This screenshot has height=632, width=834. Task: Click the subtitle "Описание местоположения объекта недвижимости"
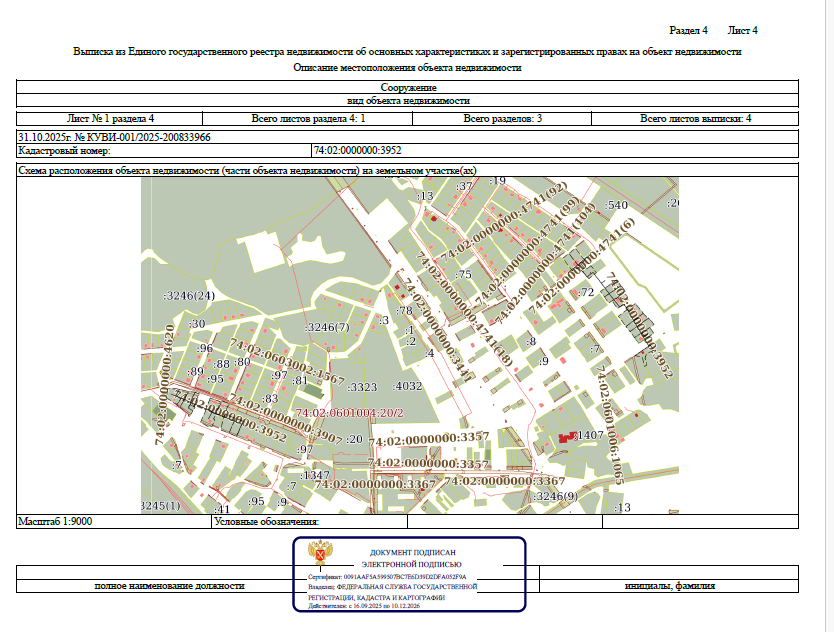407,68
